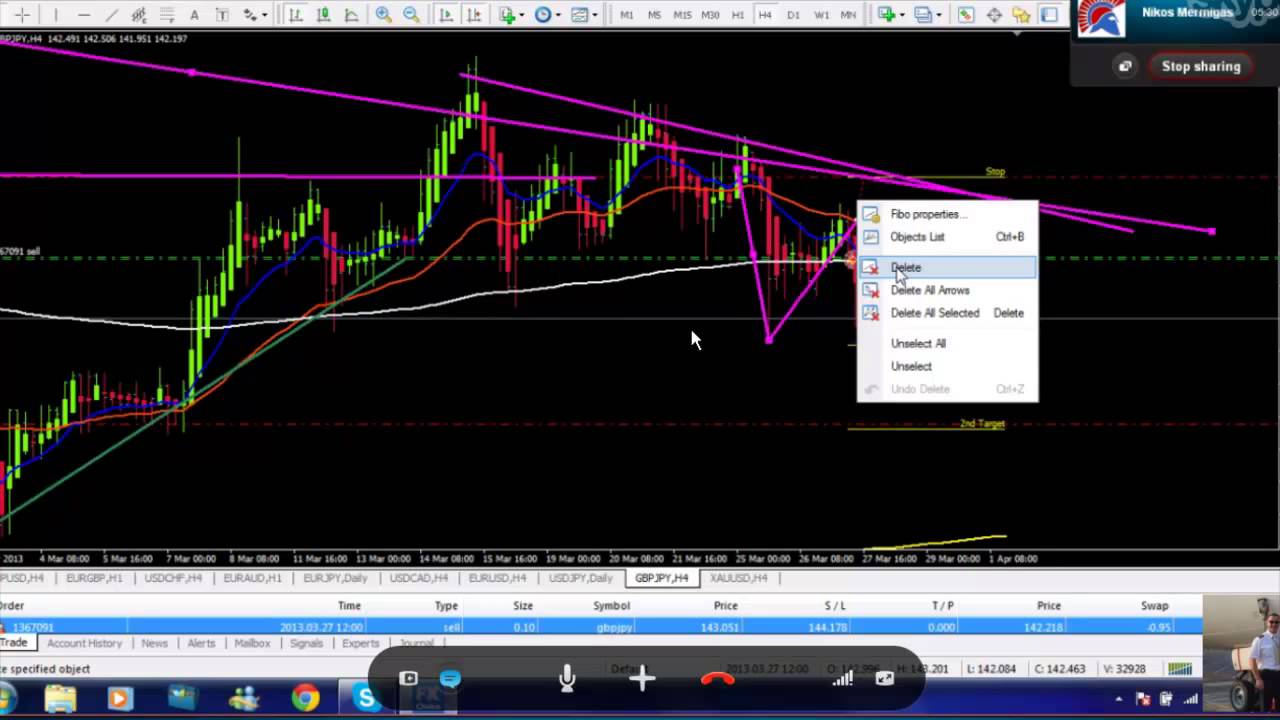The image size is (1280, 720).
Task: Open the Experts terminal tab
Action: 360,643
